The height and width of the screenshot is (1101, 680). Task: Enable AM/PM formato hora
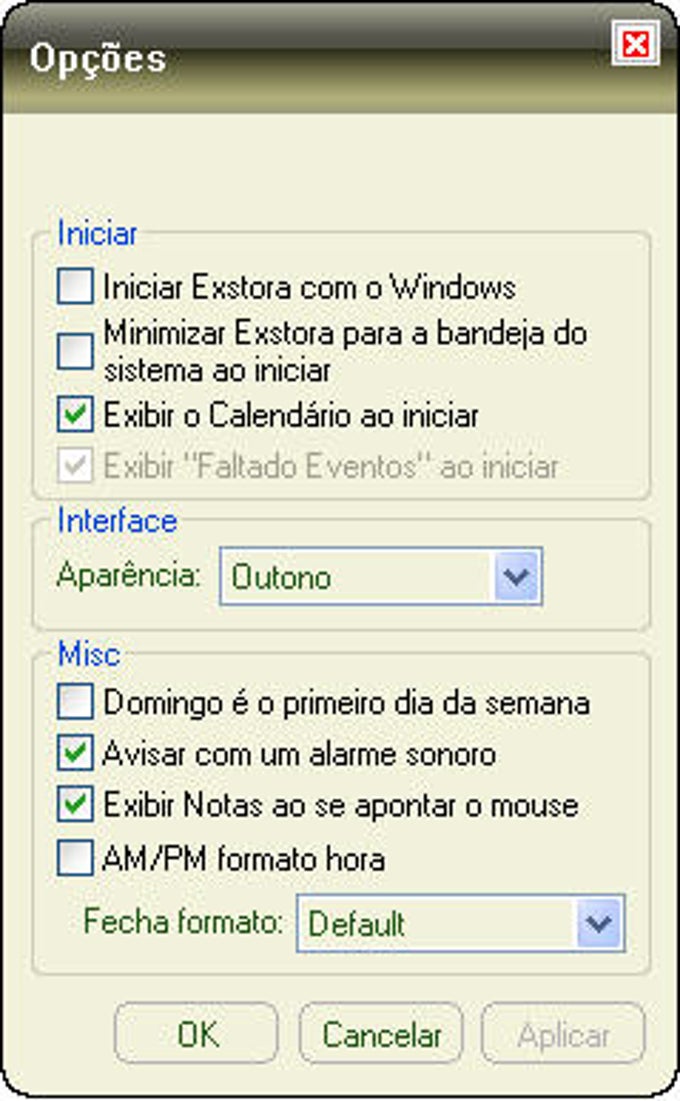75,858
